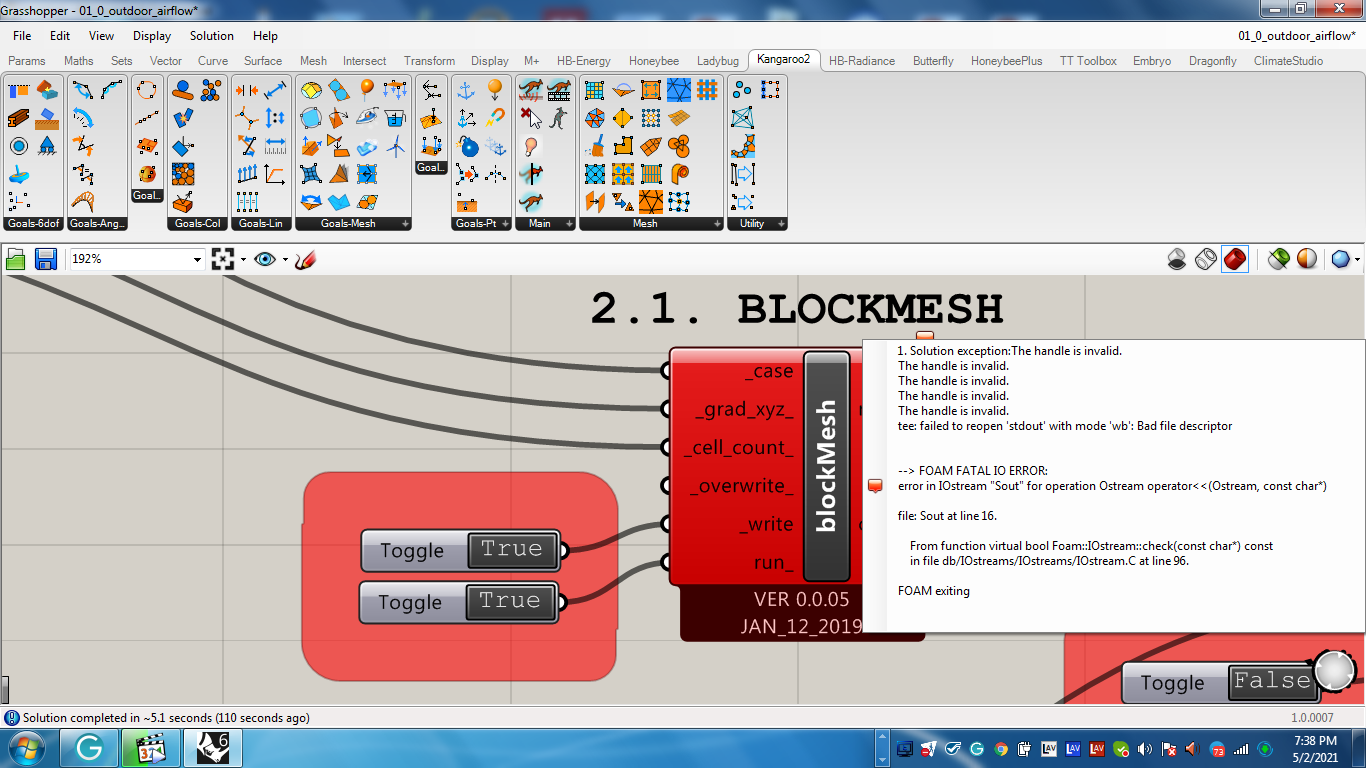
Task: Toggle the first True Boolean toggle
Action: [x=460, y=550]
